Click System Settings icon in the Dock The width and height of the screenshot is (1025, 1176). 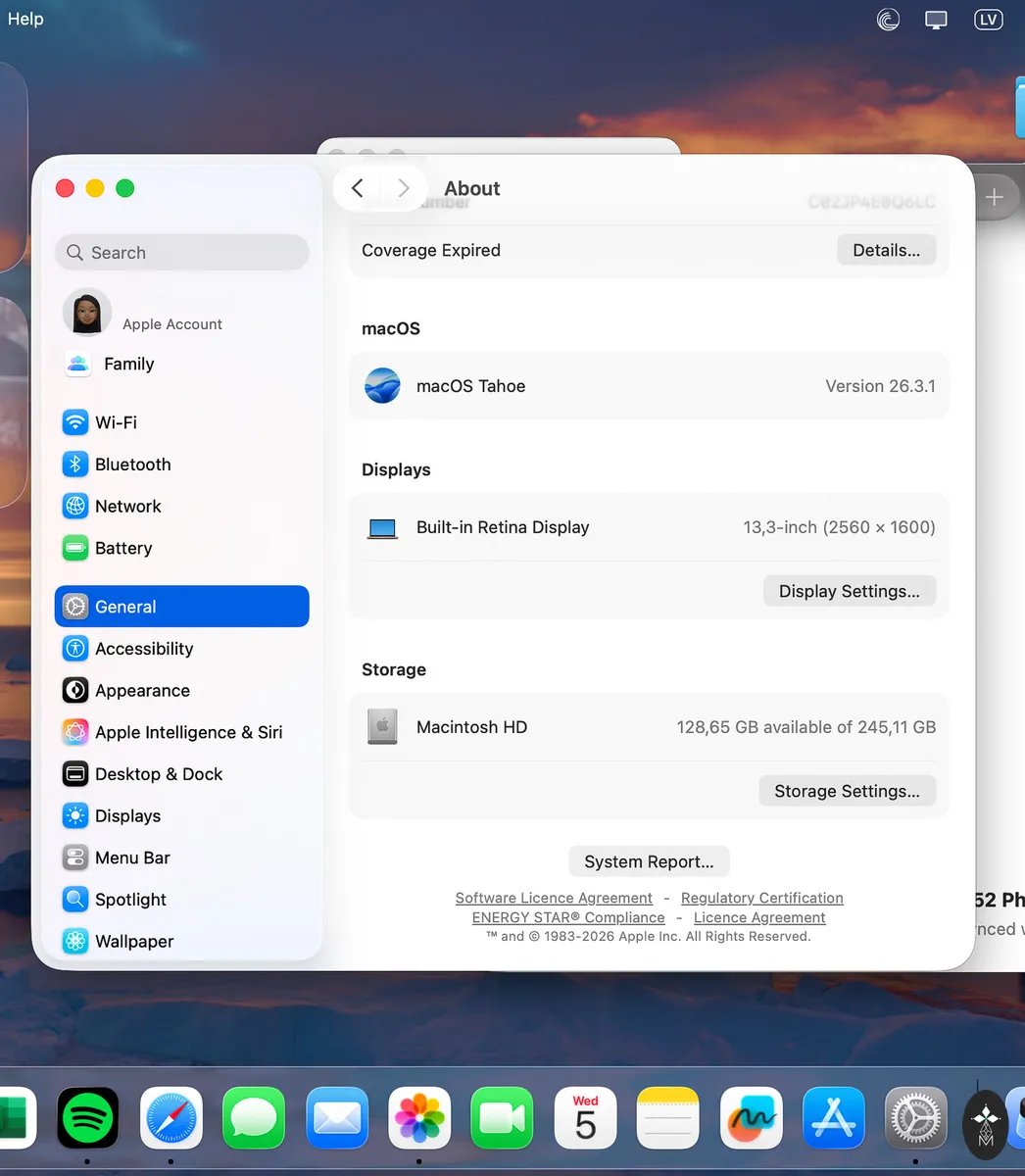pyautogui.click(x=916, y=1118)
